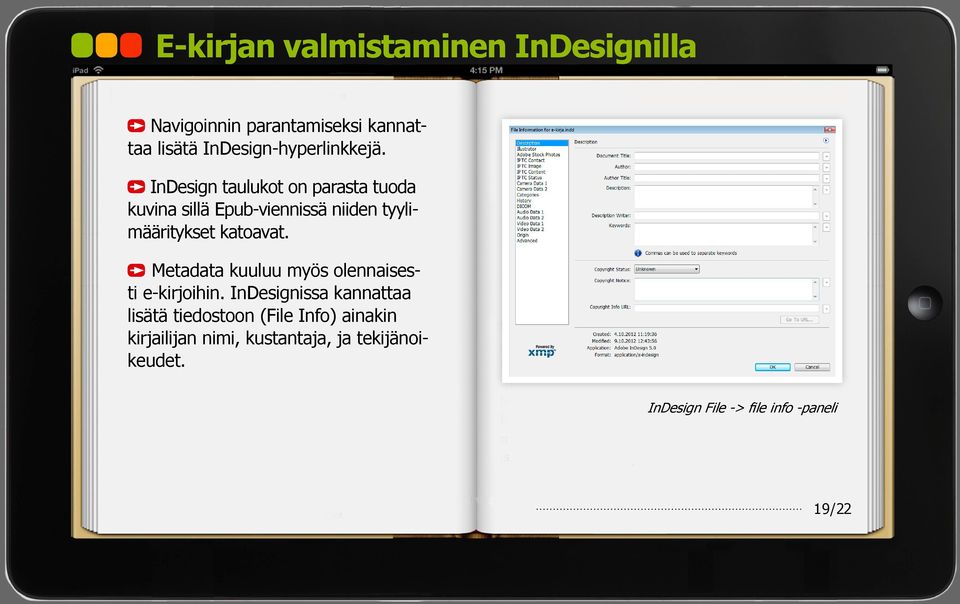
Task: Open dropdown arrow beside Copyright Notice area
Action: (x=827, y=283)
